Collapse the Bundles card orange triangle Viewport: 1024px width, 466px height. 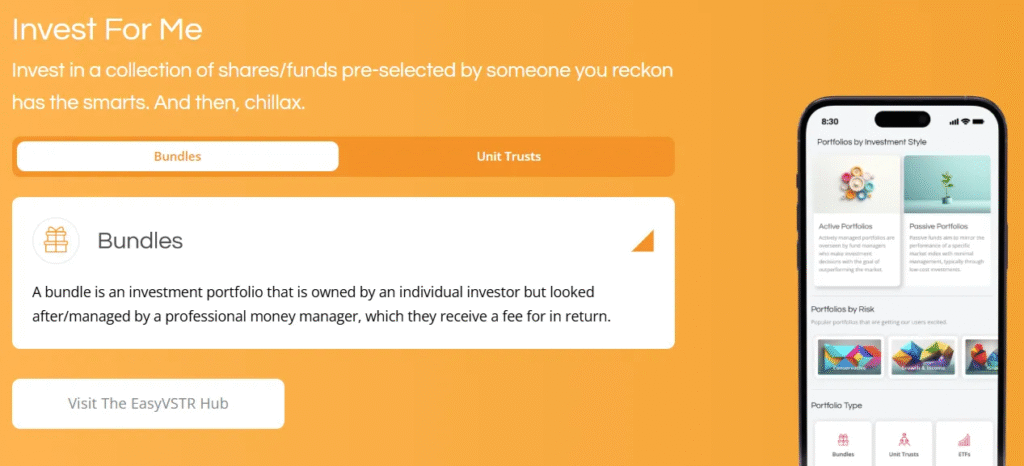click(x=643, y=241)
